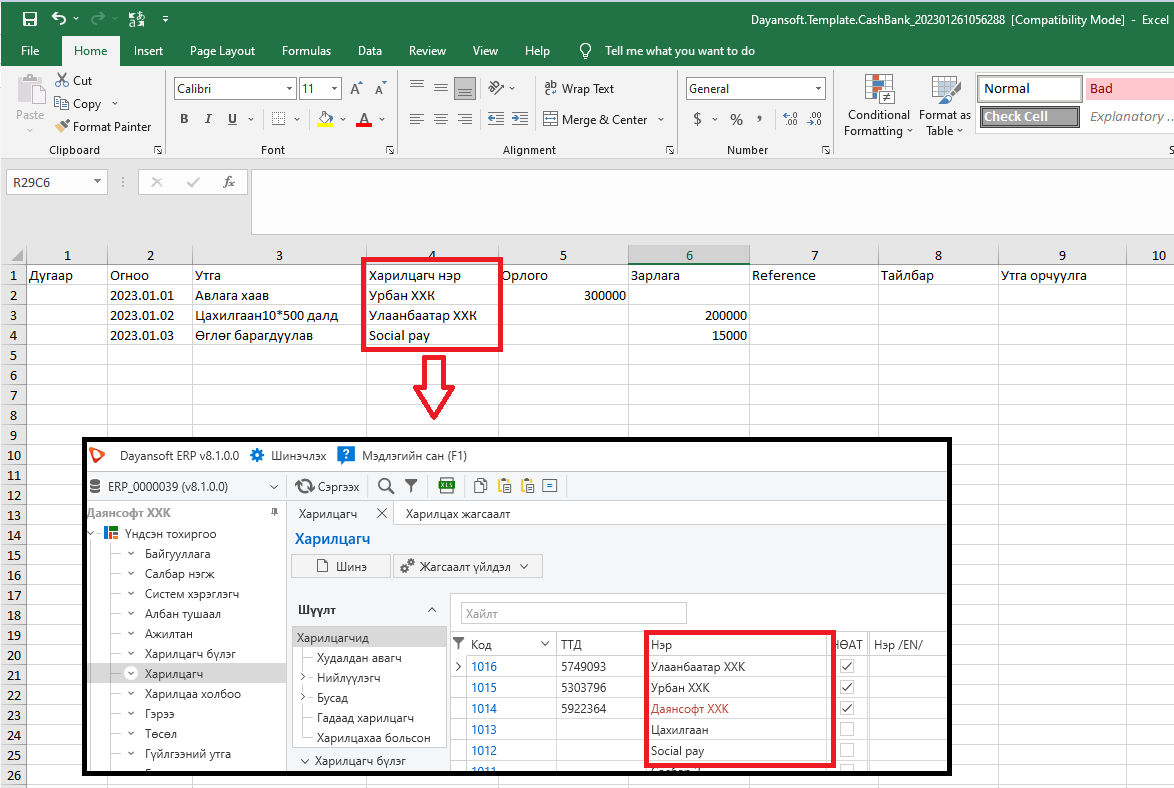Image resolution: width=1174 pixels, height=788 pixels.
Task: Open the font name dropdown
Action: click(x=290, y=88)
